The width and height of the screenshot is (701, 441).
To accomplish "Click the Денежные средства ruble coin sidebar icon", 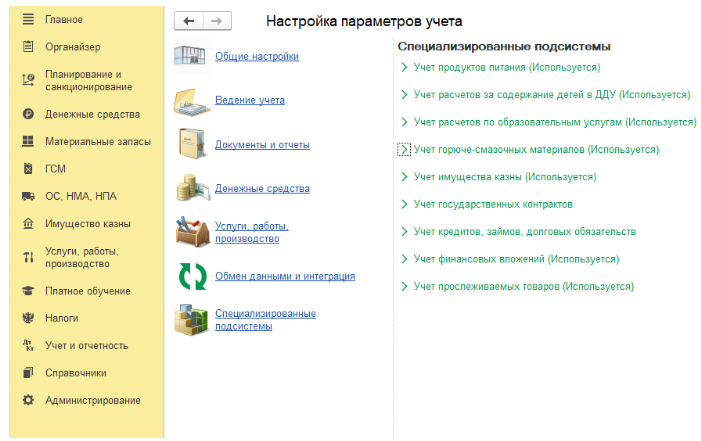I will [28, 114].
